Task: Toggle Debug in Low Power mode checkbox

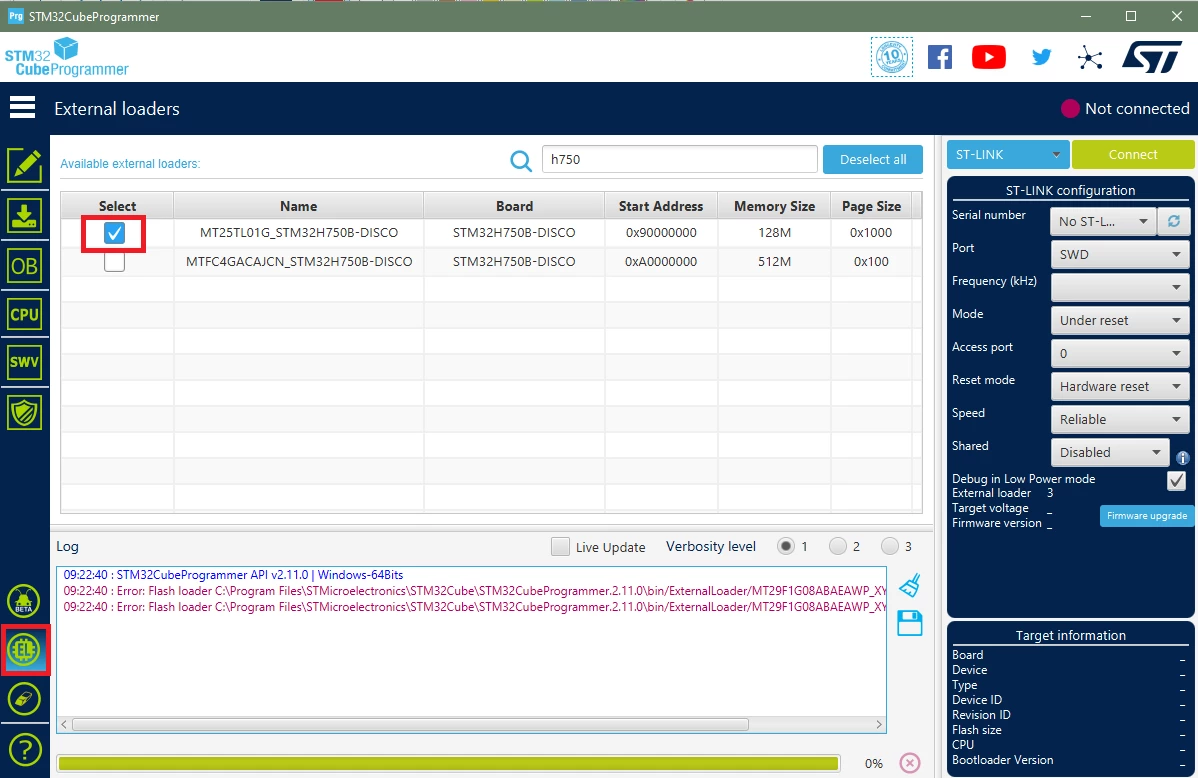Action: click(1177, 480)
